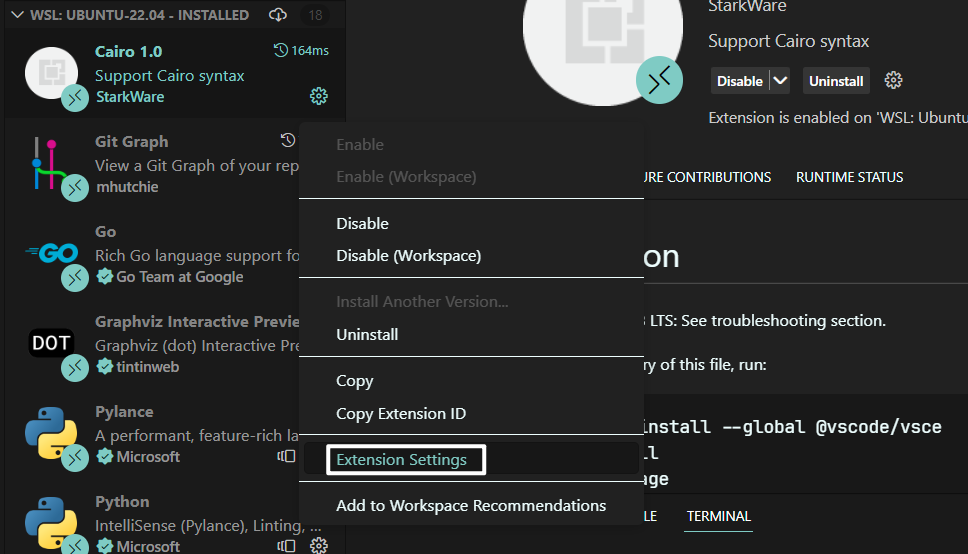968x554 pixels.
Task: Choose Extension Settings from context menu
Action: click(x=401, y=460)
